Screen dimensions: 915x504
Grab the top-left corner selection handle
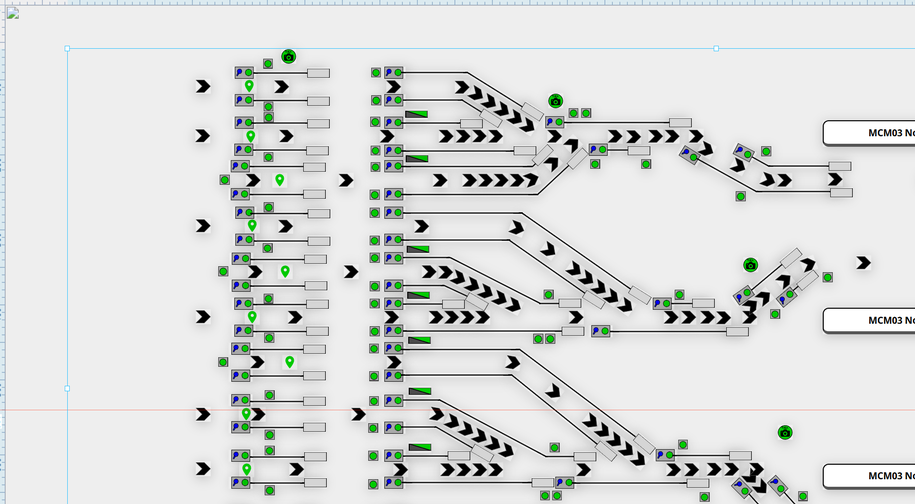click(67, 48)
